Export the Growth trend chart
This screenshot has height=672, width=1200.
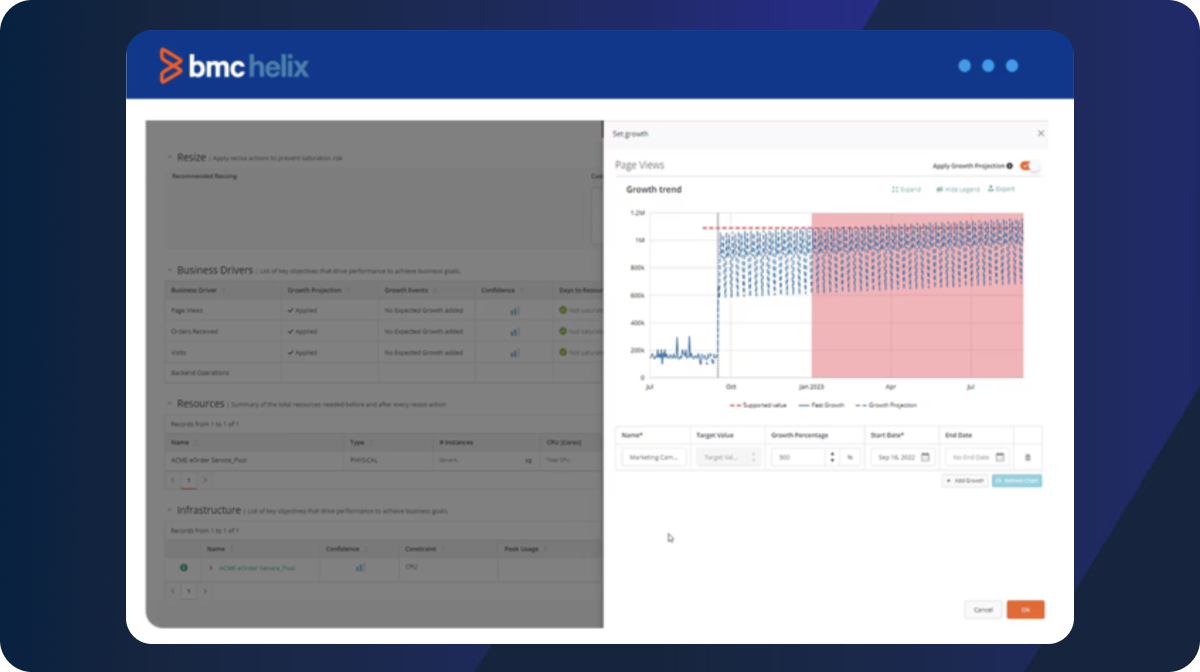[x=1001, y=189]
